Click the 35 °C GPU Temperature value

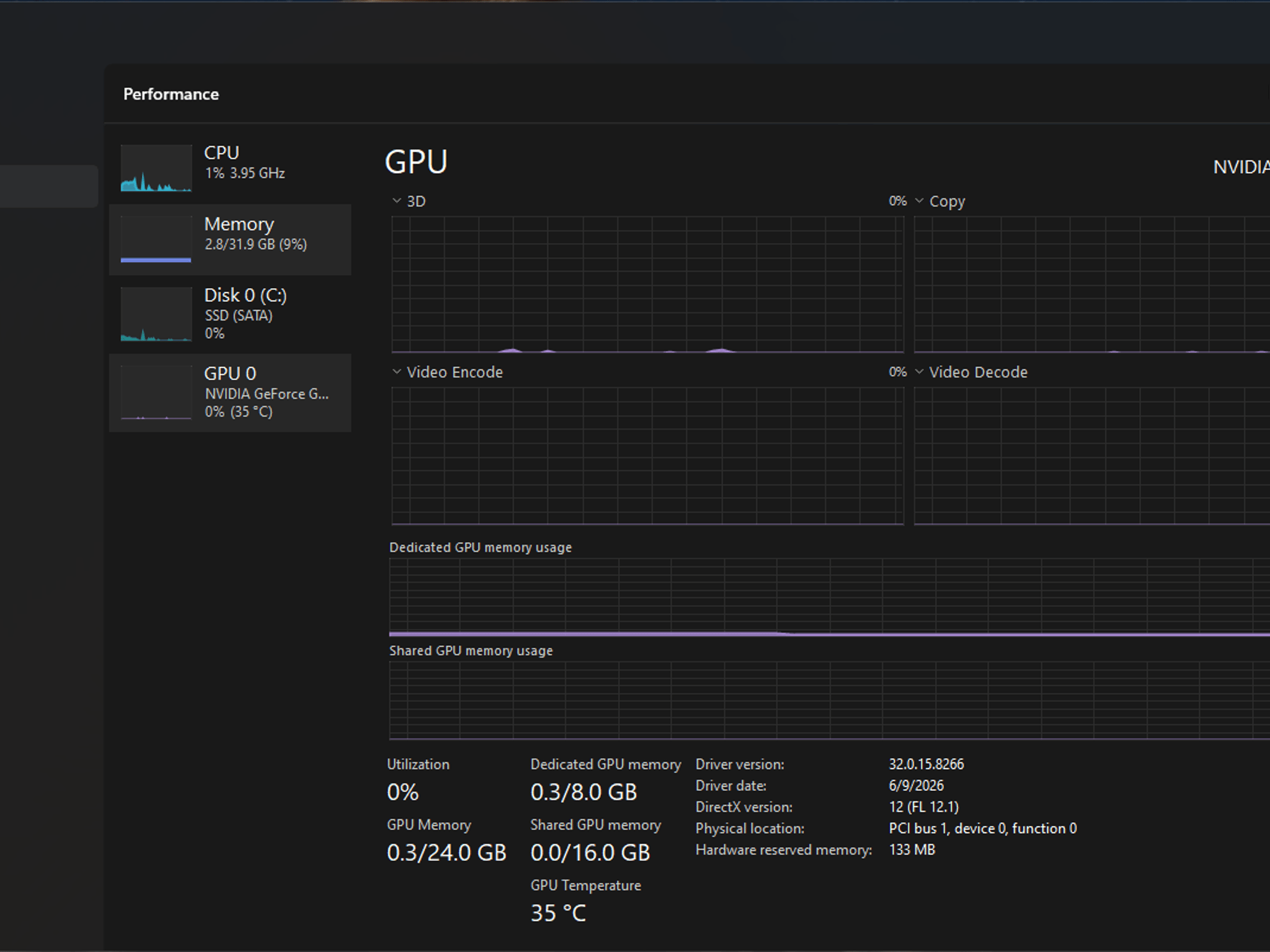pos(558,913)
